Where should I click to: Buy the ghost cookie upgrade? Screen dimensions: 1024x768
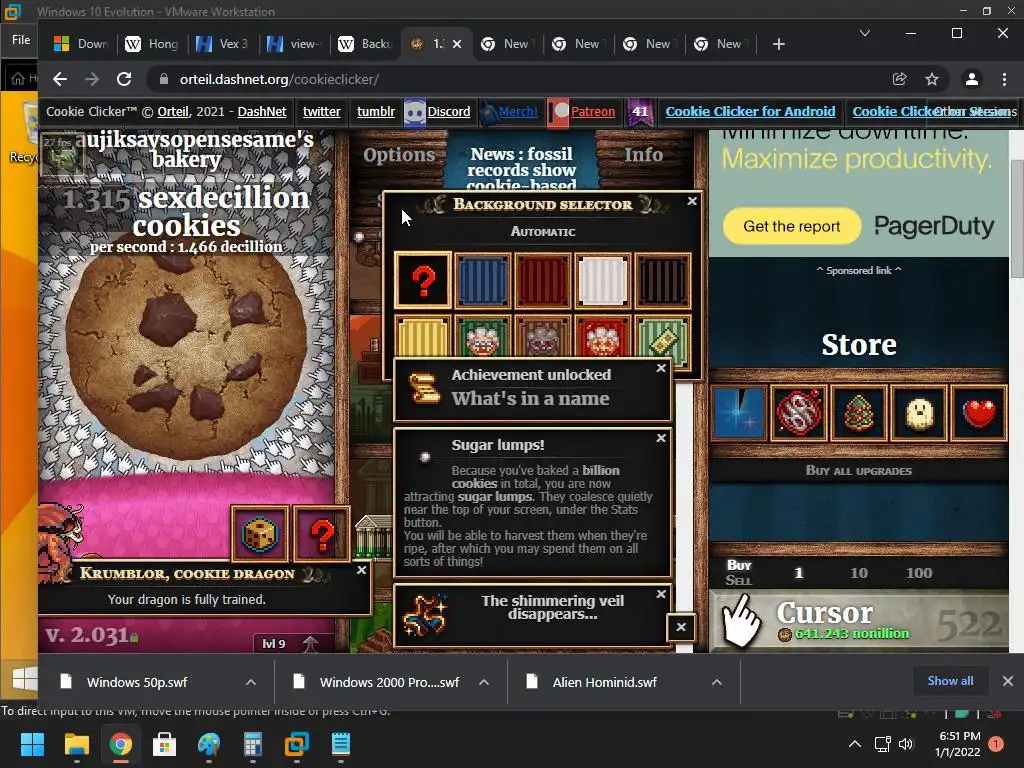coord(919,413)
